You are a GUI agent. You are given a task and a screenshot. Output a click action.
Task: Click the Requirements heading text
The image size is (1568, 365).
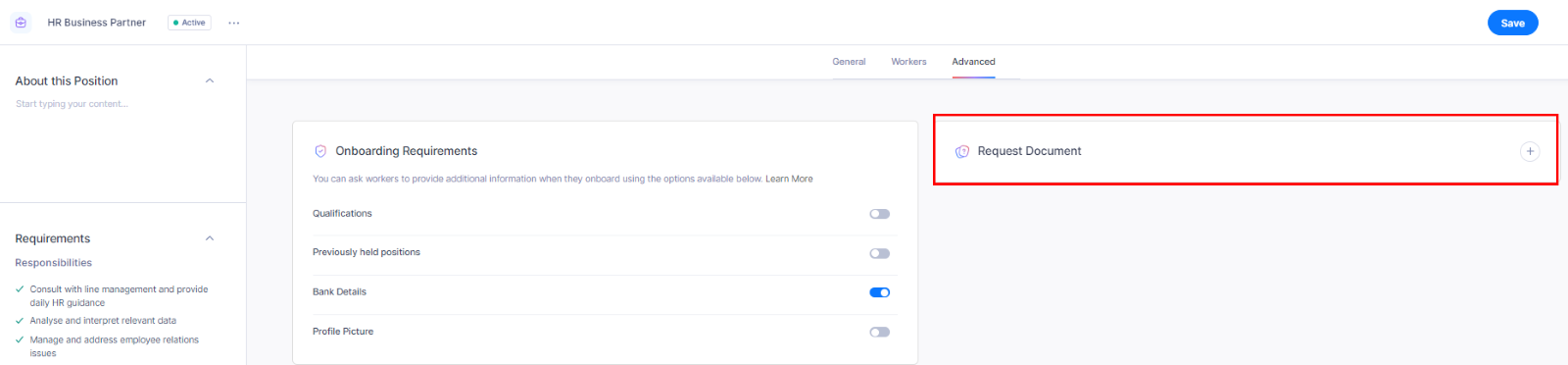pos(53,238)
